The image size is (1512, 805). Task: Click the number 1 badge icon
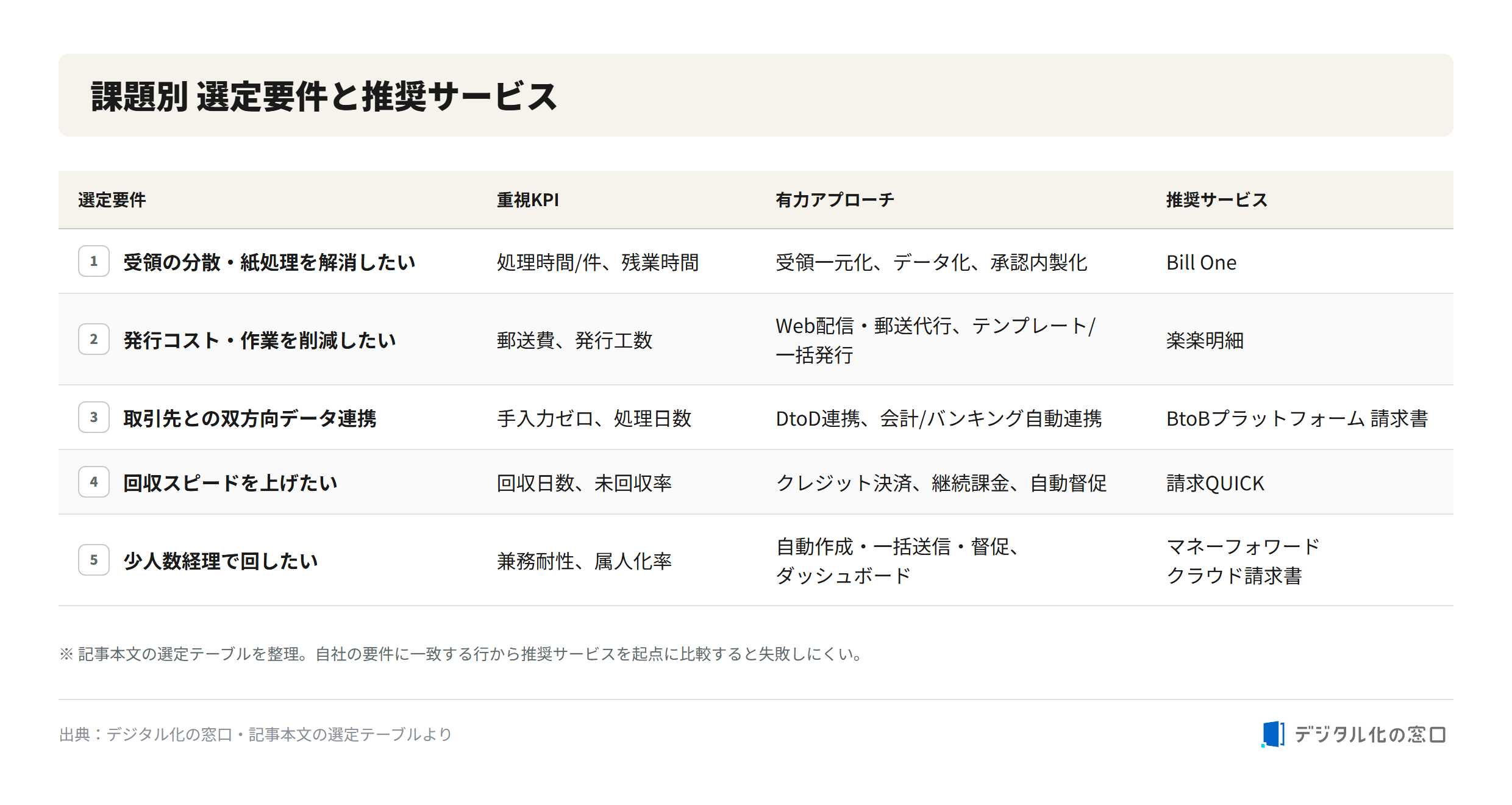coord(94,262)
